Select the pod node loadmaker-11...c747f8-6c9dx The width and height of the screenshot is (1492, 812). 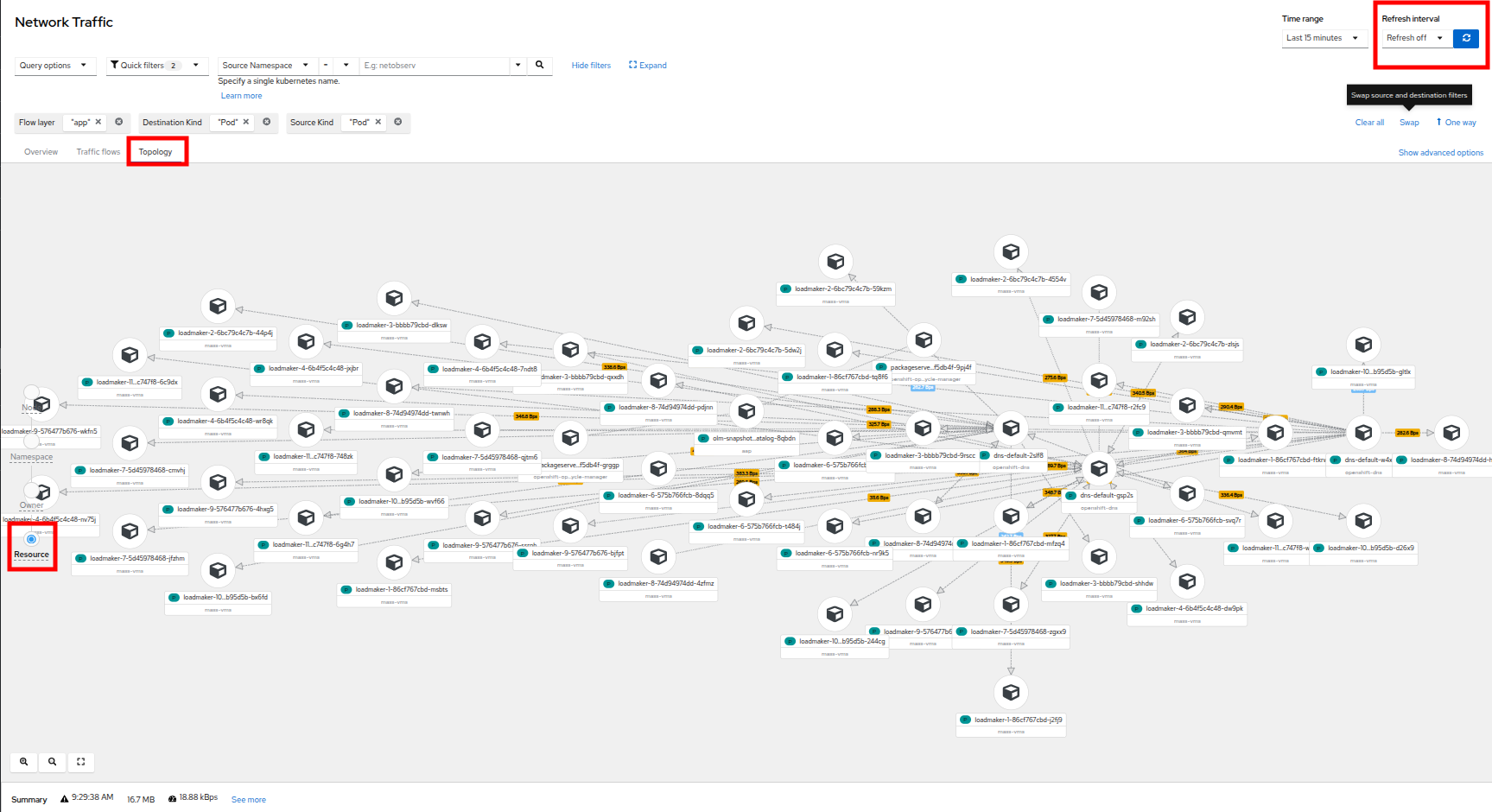pyautogui.click(x=130, y=354)
